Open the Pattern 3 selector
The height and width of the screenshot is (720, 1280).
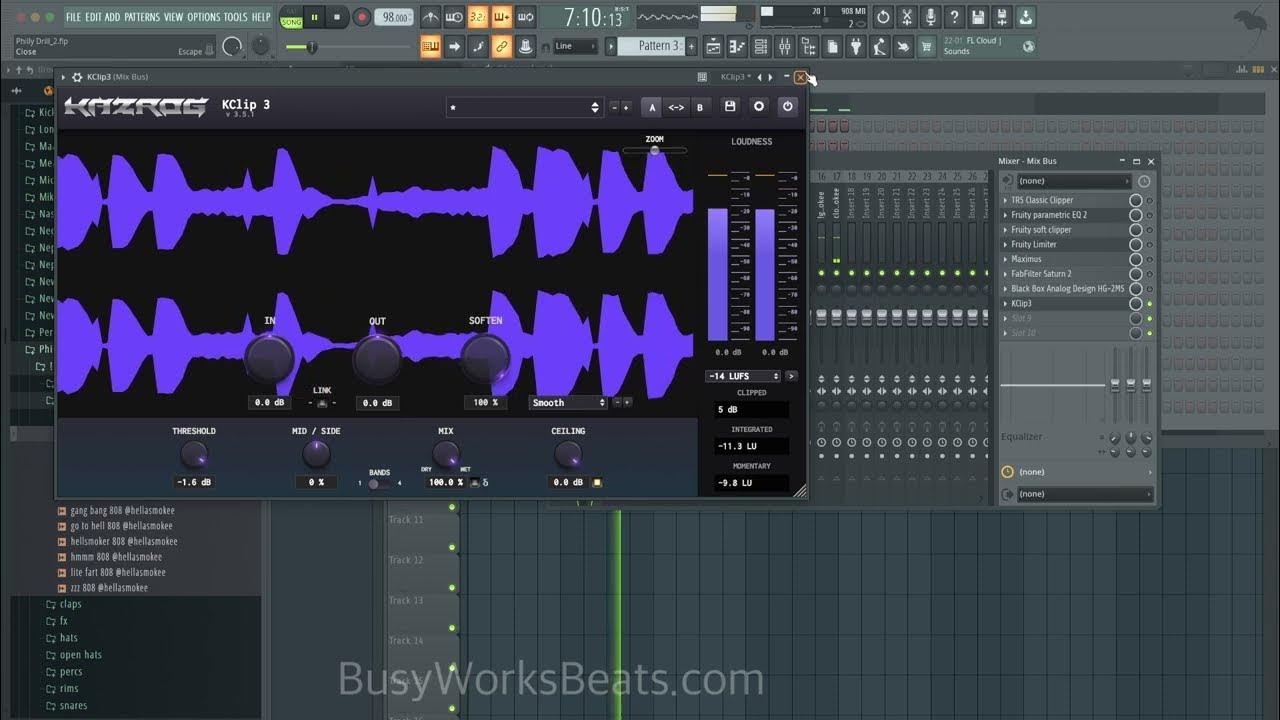(650, 46)
